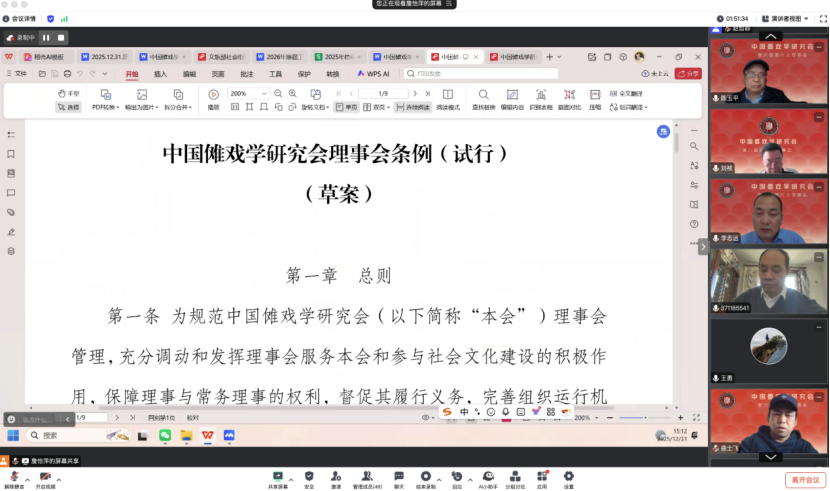Image resolution: width=830 pixels, height=491 pixels.
Task: Open WeChat from the Windows taskbar
Action: pos(165,435)
